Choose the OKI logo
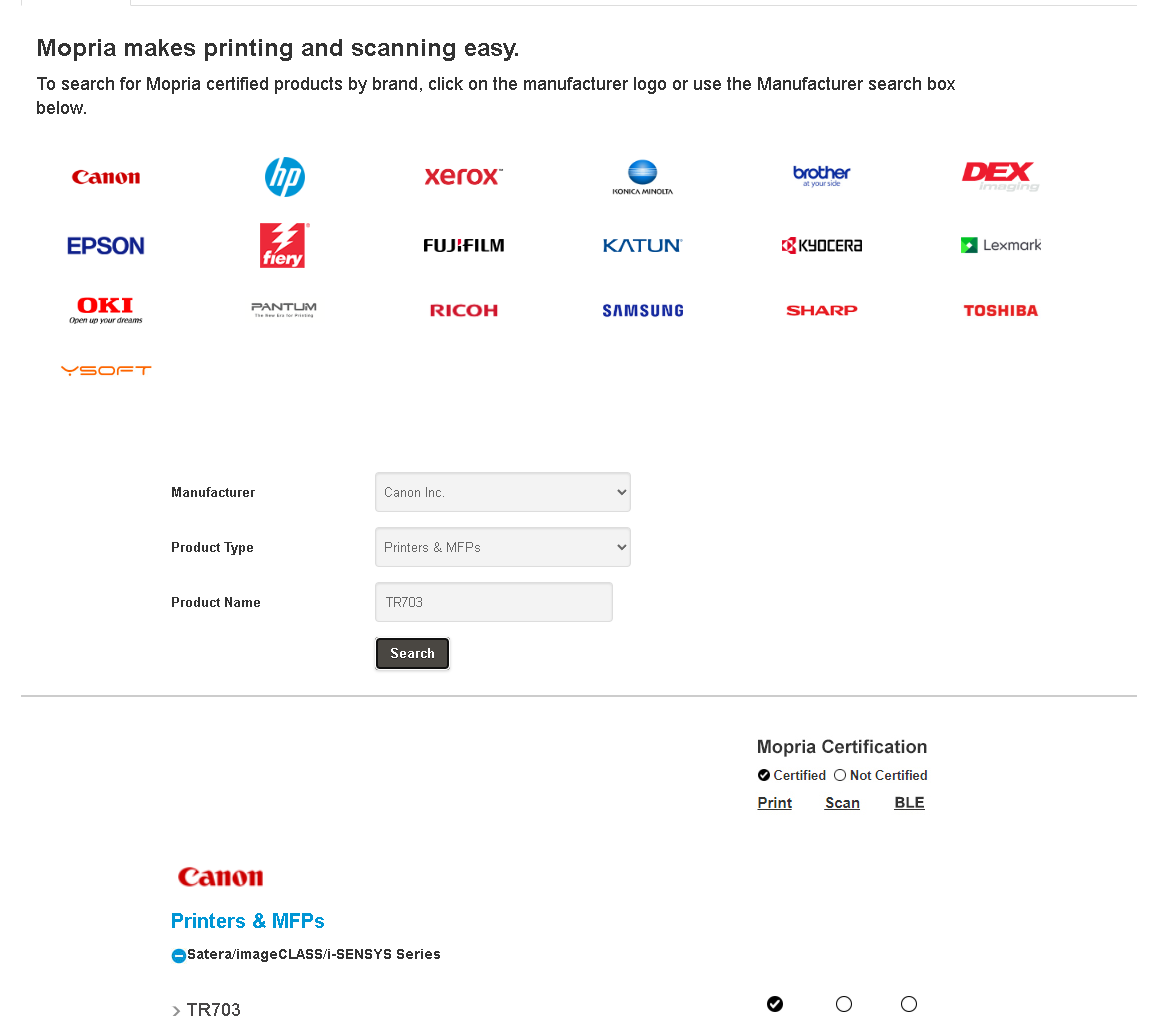1157x1036 pixels. coord(106,311)
